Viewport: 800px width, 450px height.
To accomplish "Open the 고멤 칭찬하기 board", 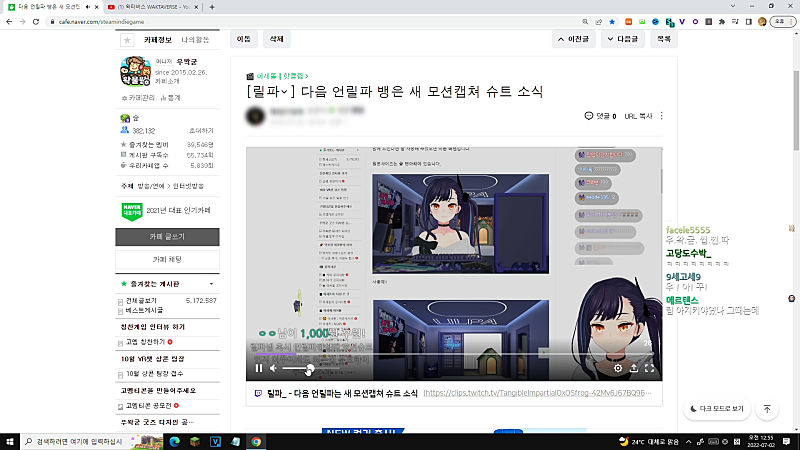I will click(x=146, y=342).
